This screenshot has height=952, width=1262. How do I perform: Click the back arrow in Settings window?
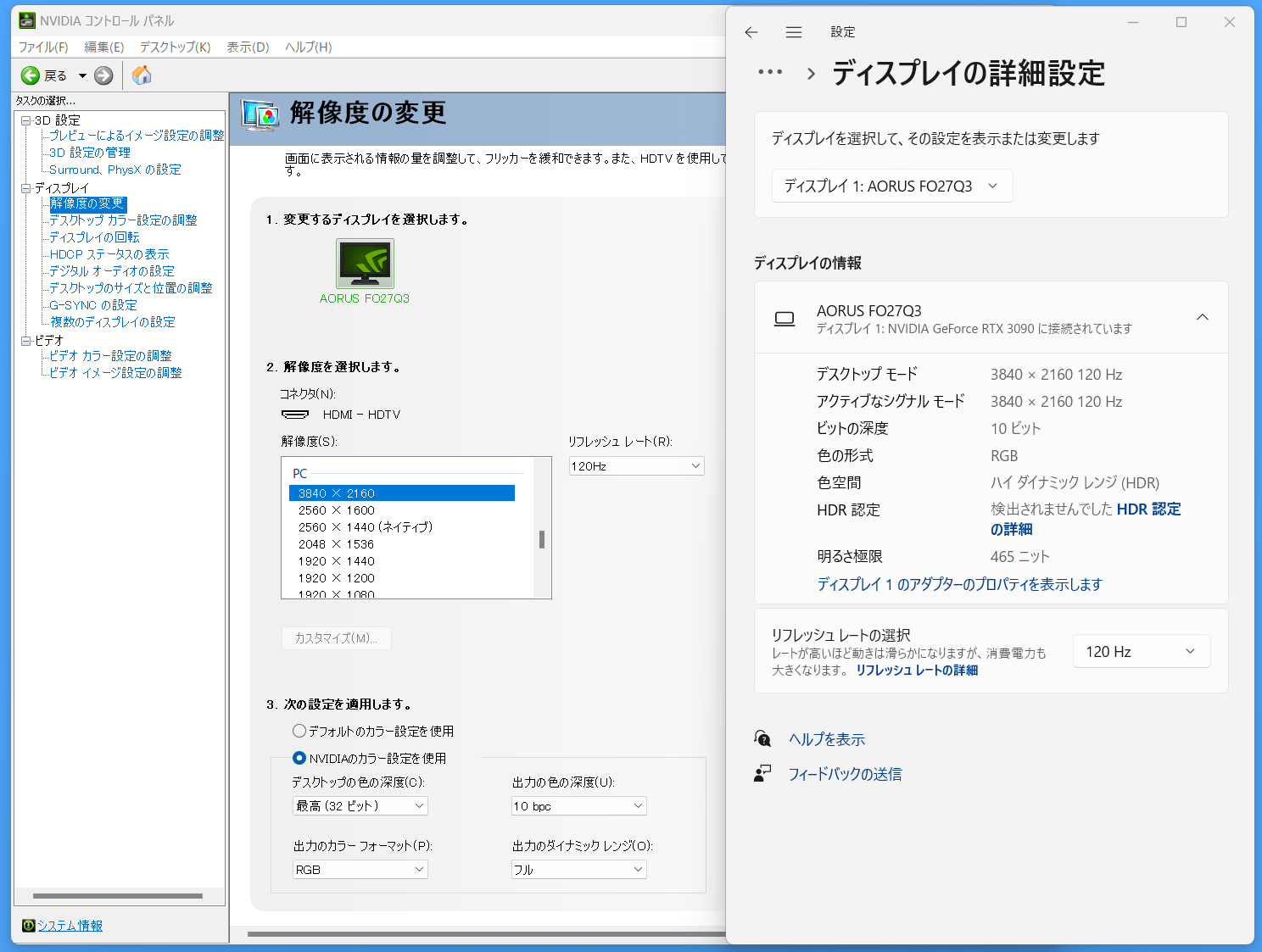point(751,32)
